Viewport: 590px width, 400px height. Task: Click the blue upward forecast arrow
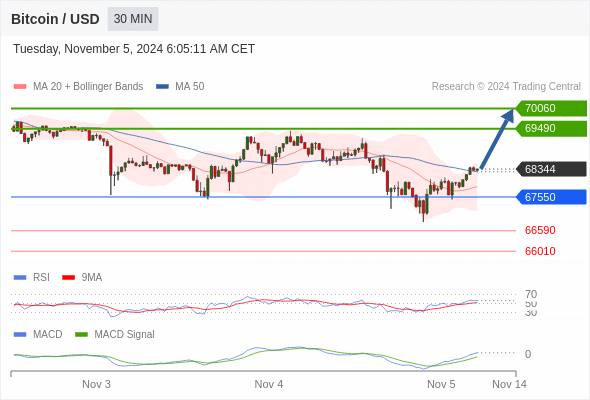[497, 138]
